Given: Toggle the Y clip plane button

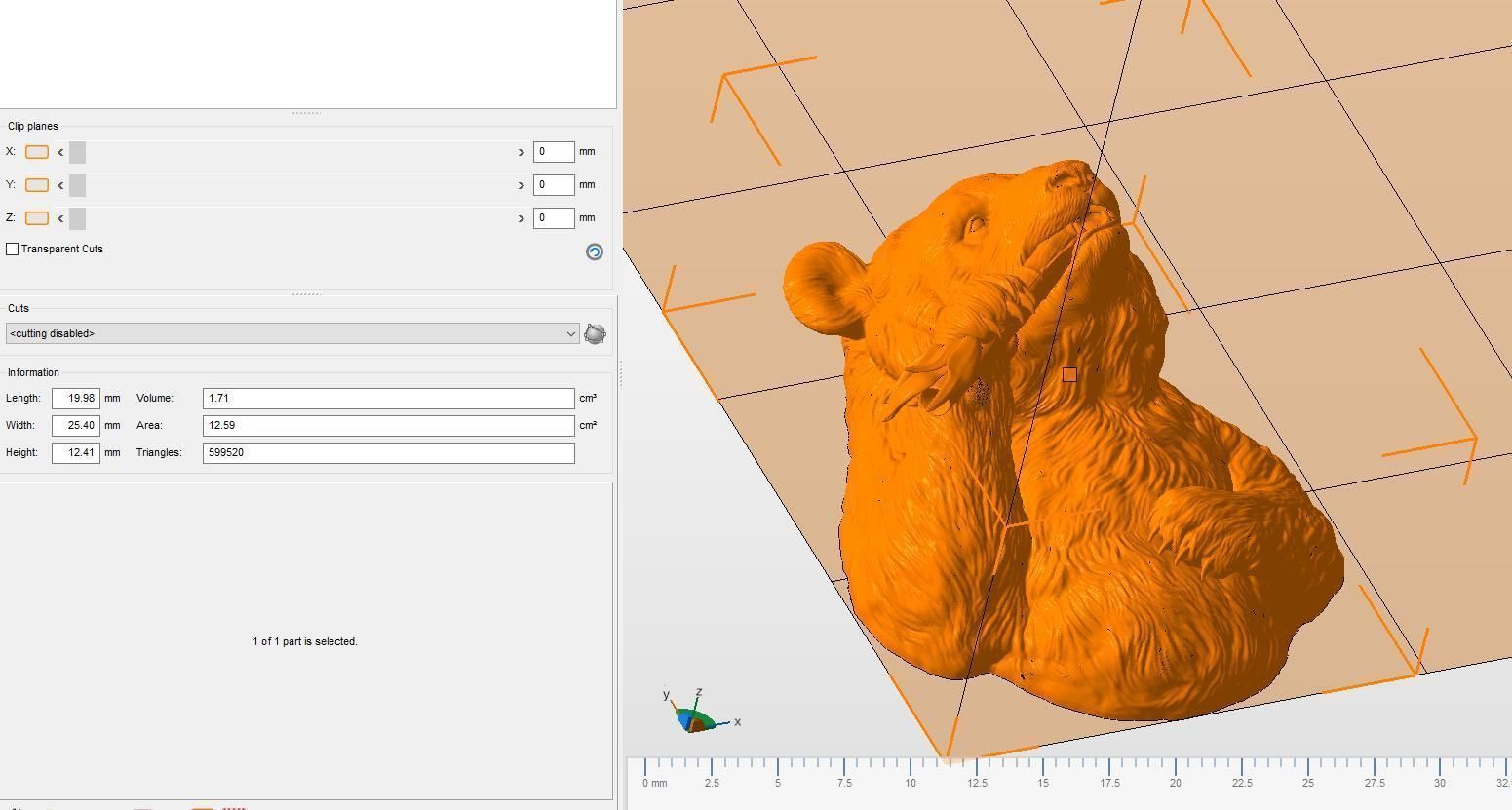Looking at the screenshot, I should [x=37, y=185].
